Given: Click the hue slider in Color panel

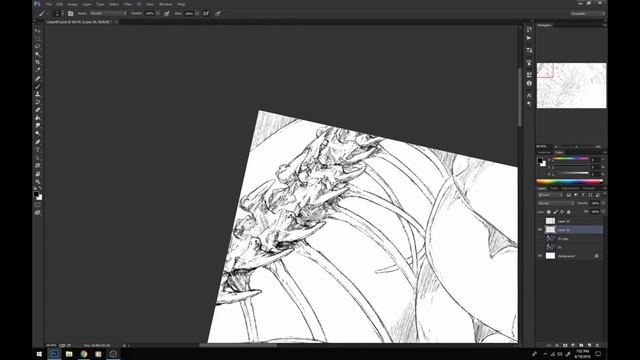Looking at the screenshot, I should pos(570,159).
